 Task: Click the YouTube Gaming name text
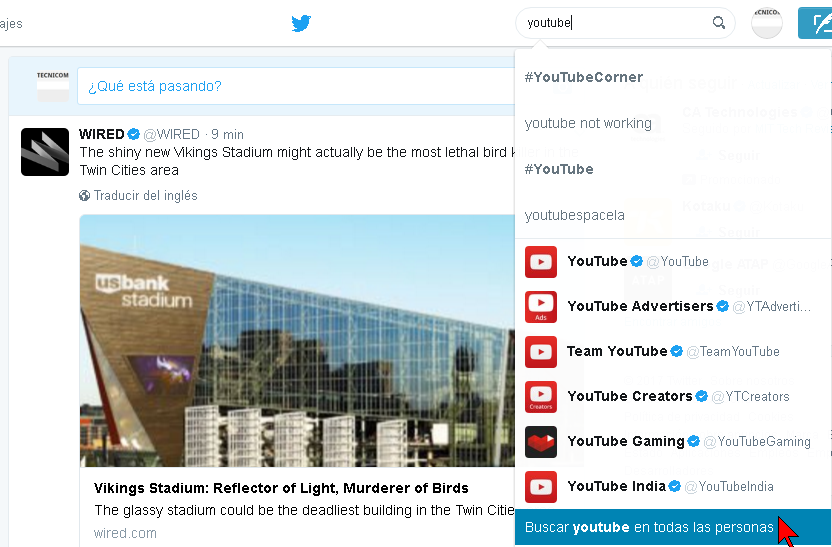626,441
